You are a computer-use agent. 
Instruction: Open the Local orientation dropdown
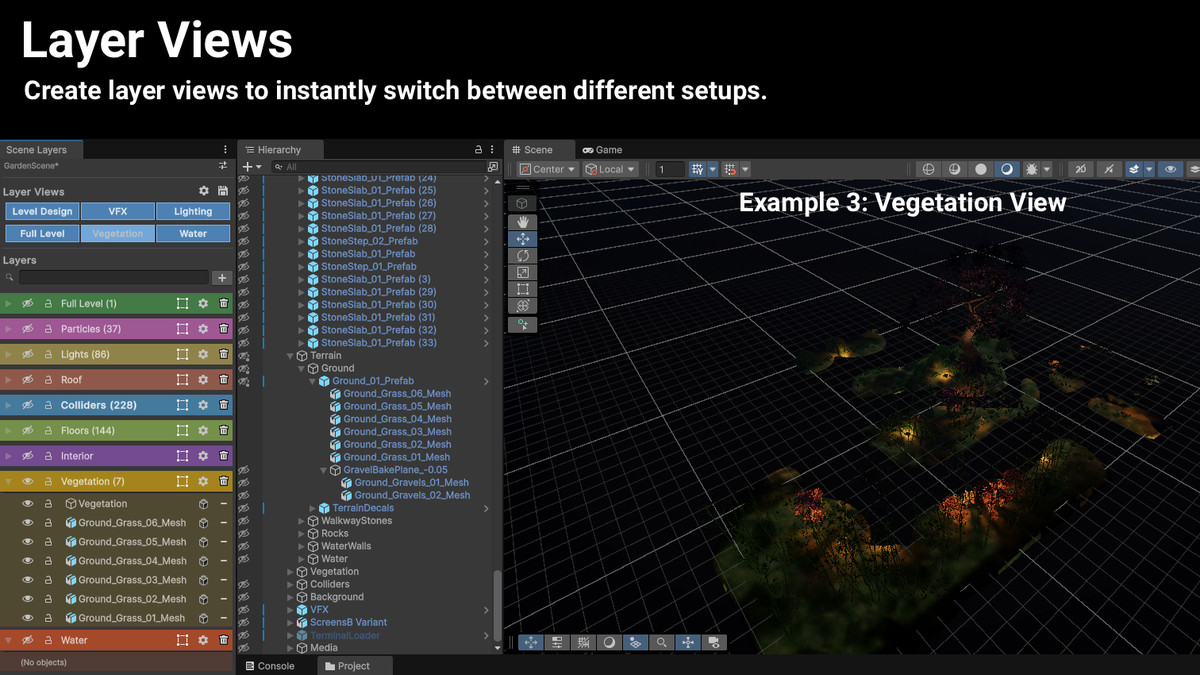611,169
